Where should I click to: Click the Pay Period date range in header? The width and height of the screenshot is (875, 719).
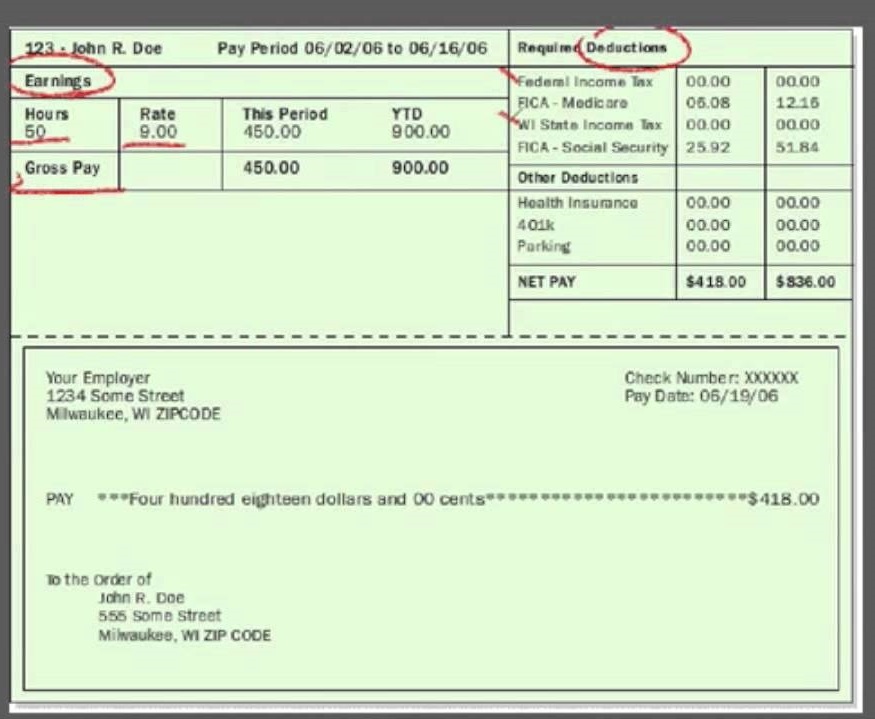(352, 48)
